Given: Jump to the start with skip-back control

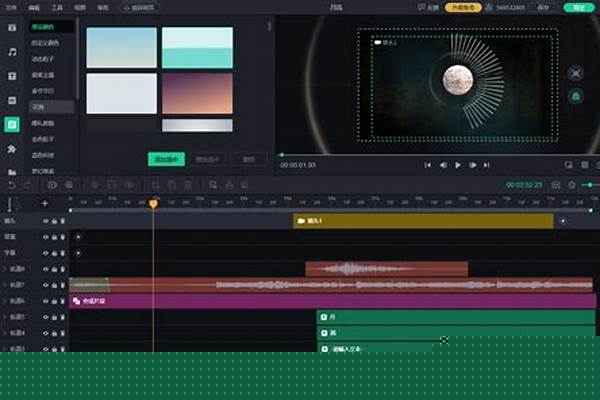Looking at the screenshot, I should point(427,165).
